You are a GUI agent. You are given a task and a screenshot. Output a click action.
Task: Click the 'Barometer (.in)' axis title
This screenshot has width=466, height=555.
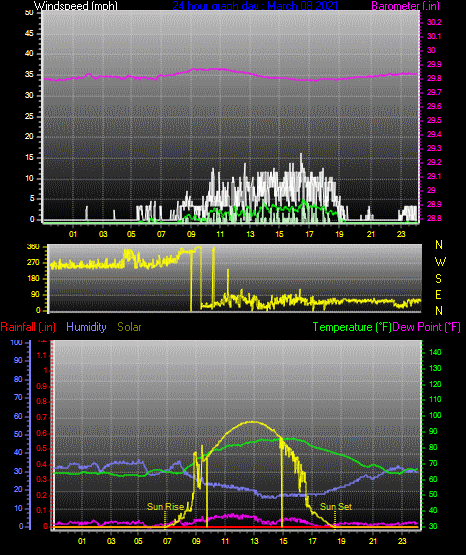[x=405, y=6]
